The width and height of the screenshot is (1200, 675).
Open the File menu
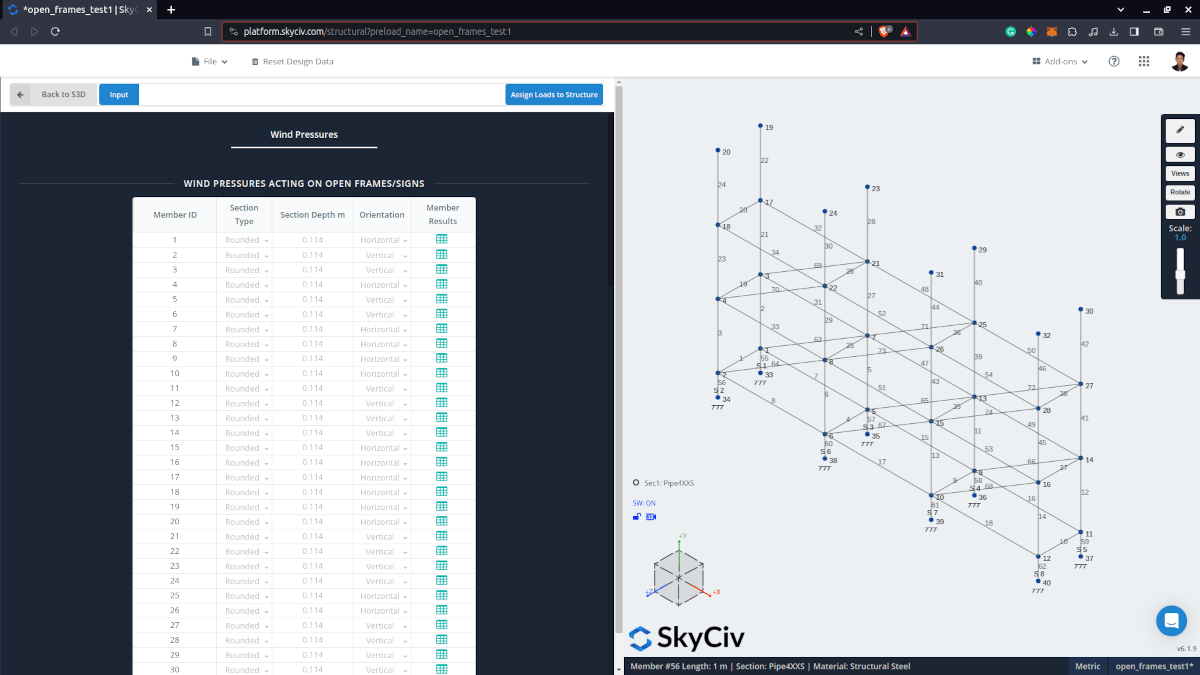[210, 62]
